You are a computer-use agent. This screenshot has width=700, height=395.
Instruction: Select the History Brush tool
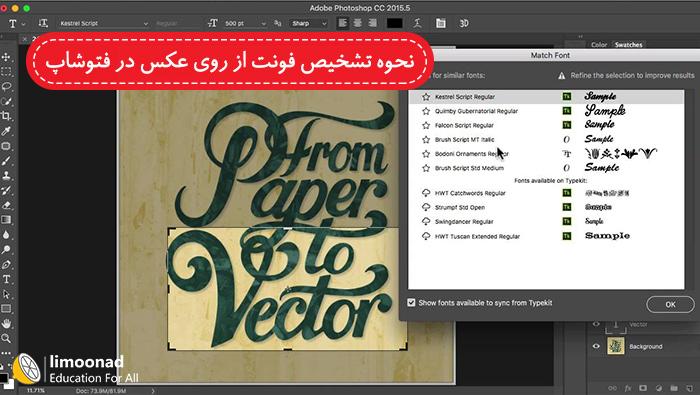click(6, 190)
